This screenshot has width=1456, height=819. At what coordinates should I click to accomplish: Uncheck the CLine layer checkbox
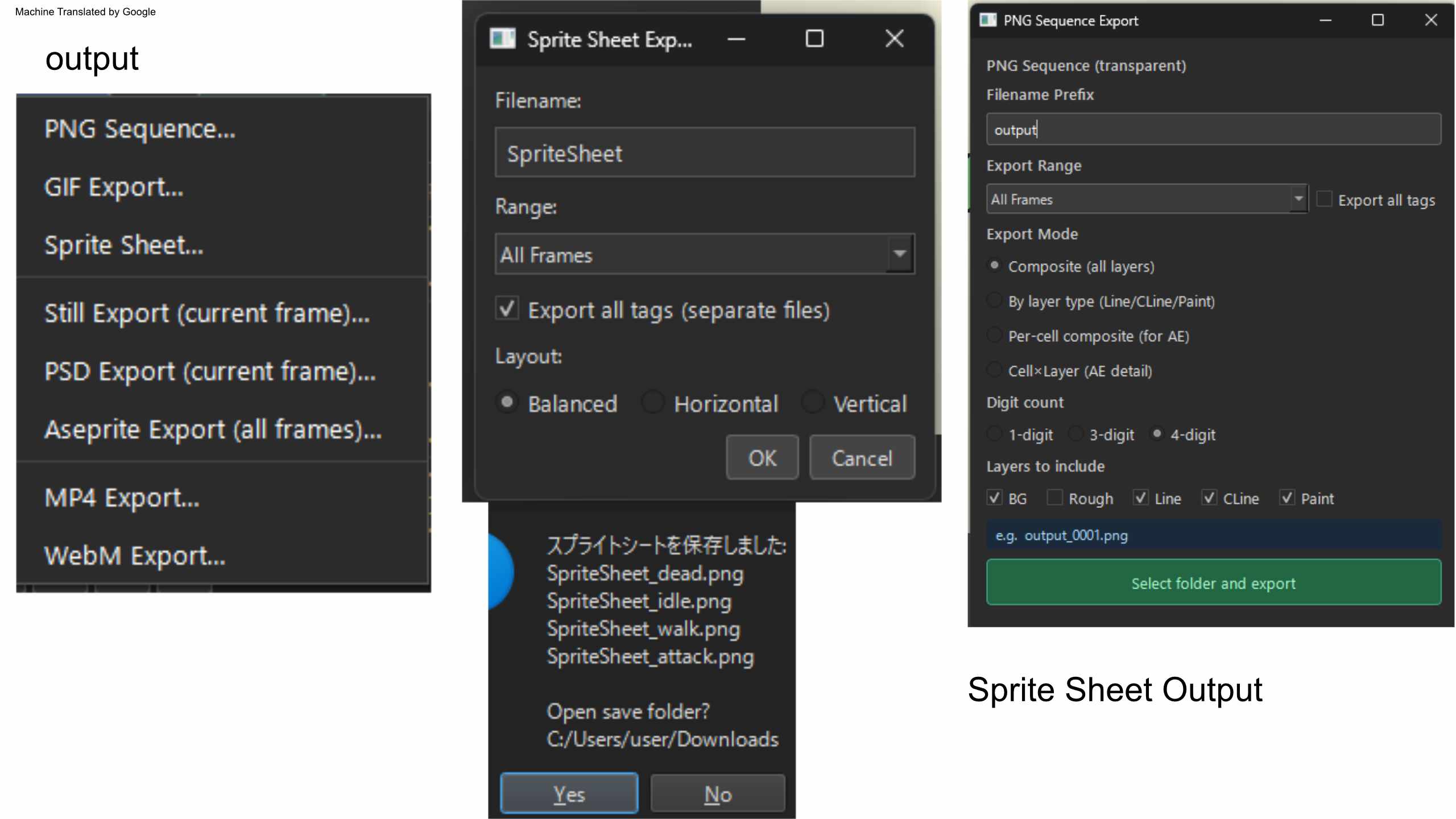(1209, 498)
